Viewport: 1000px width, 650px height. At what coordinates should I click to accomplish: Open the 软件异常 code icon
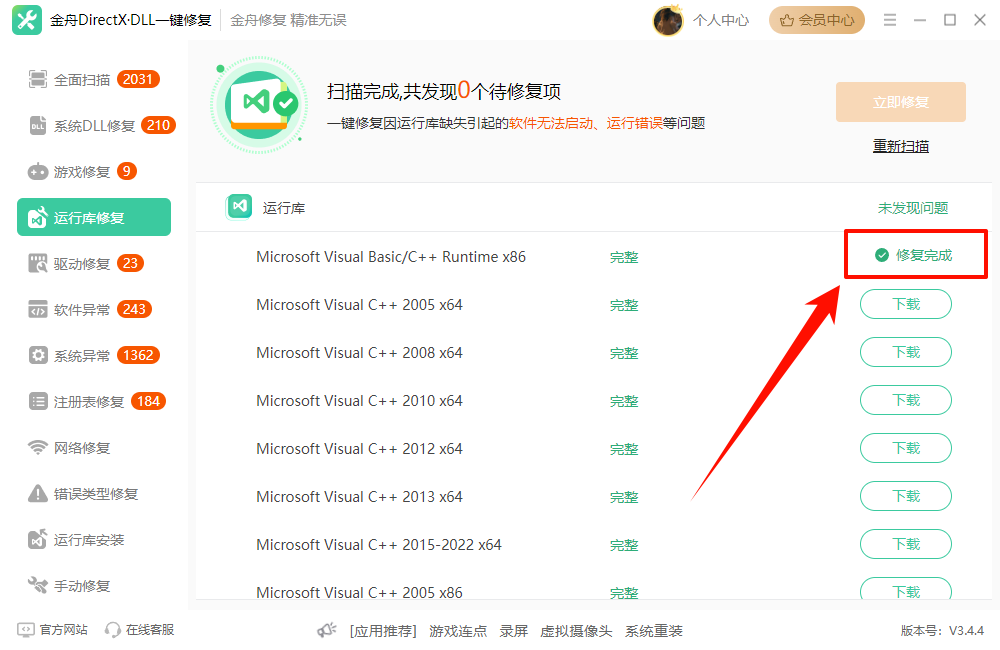[38, 309]
